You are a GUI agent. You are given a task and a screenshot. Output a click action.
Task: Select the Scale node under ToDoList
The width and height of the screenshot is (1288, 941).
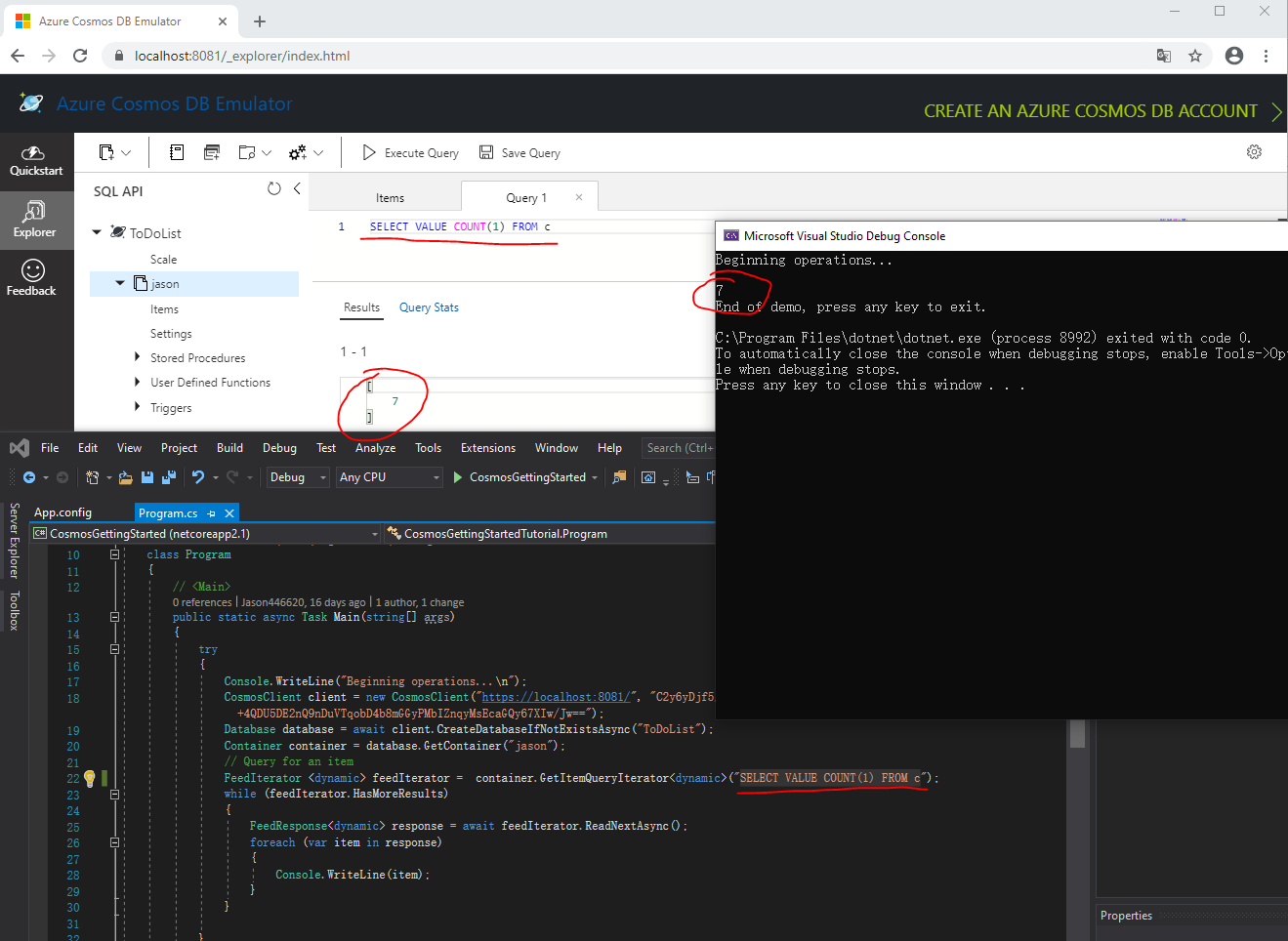[x=164, y=260]
